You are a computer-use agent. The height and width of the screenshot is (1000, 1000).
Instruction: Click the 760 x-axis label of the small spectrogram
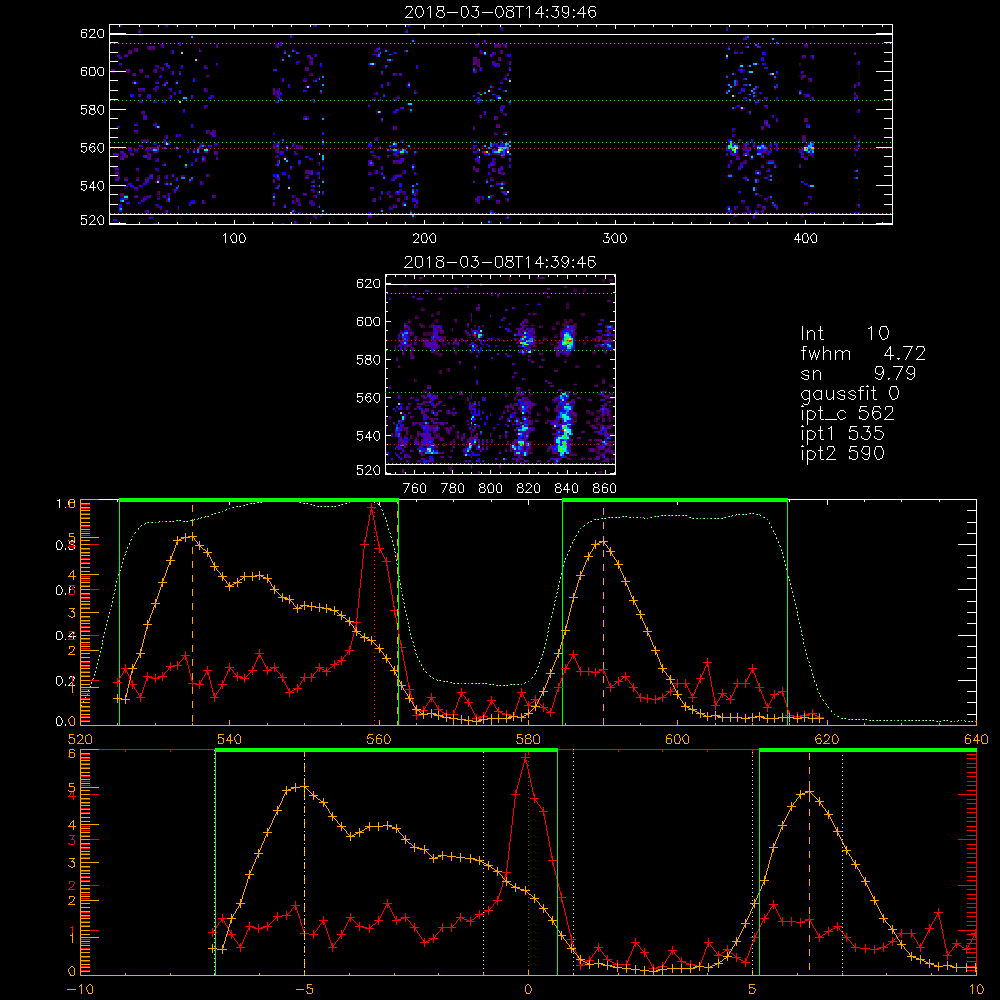(x=415, y=489)
